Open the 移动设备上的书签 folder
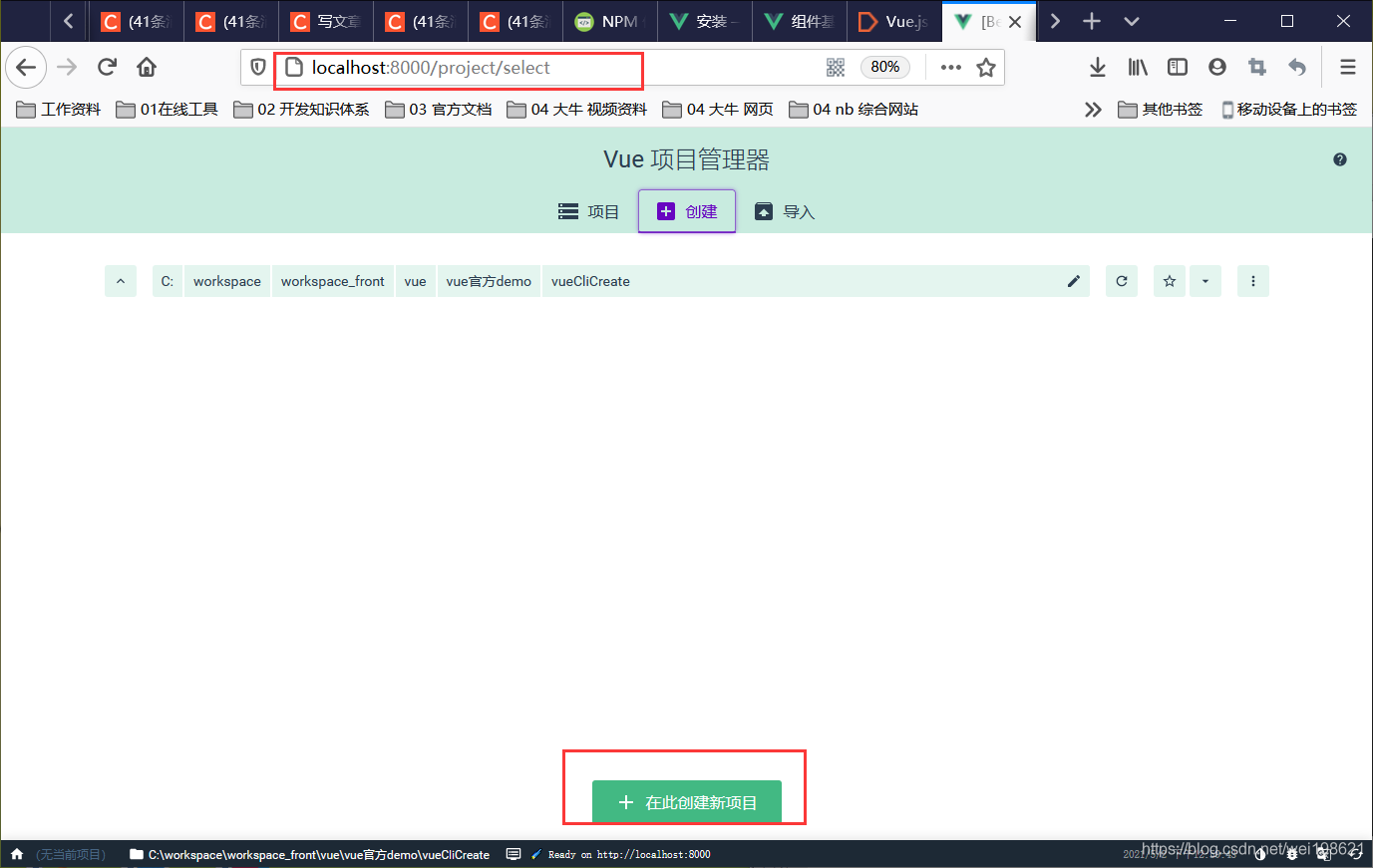 click(1289, 110)
